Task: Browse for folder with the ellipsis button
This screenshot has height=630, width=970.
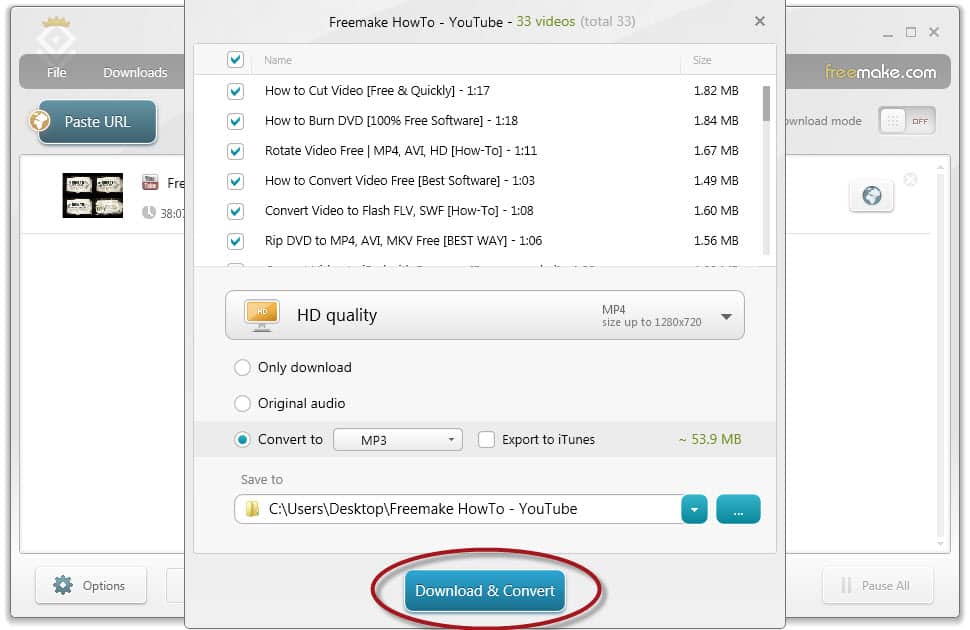Action: click(738, 509)
